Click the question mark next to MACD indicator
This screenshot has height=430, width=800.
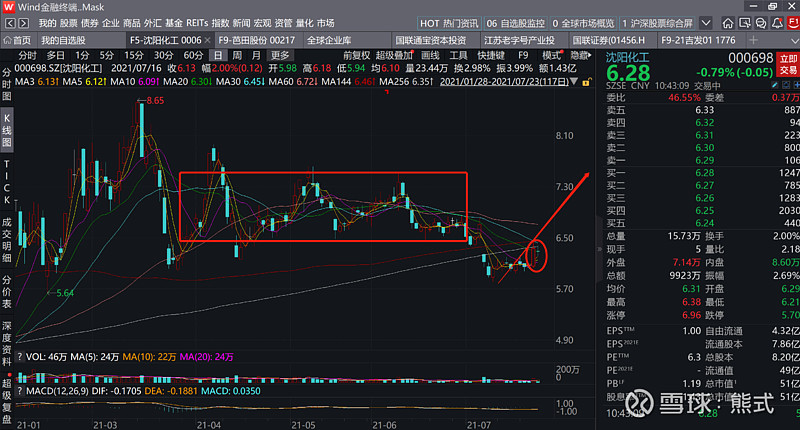click(x=20, y=391)
